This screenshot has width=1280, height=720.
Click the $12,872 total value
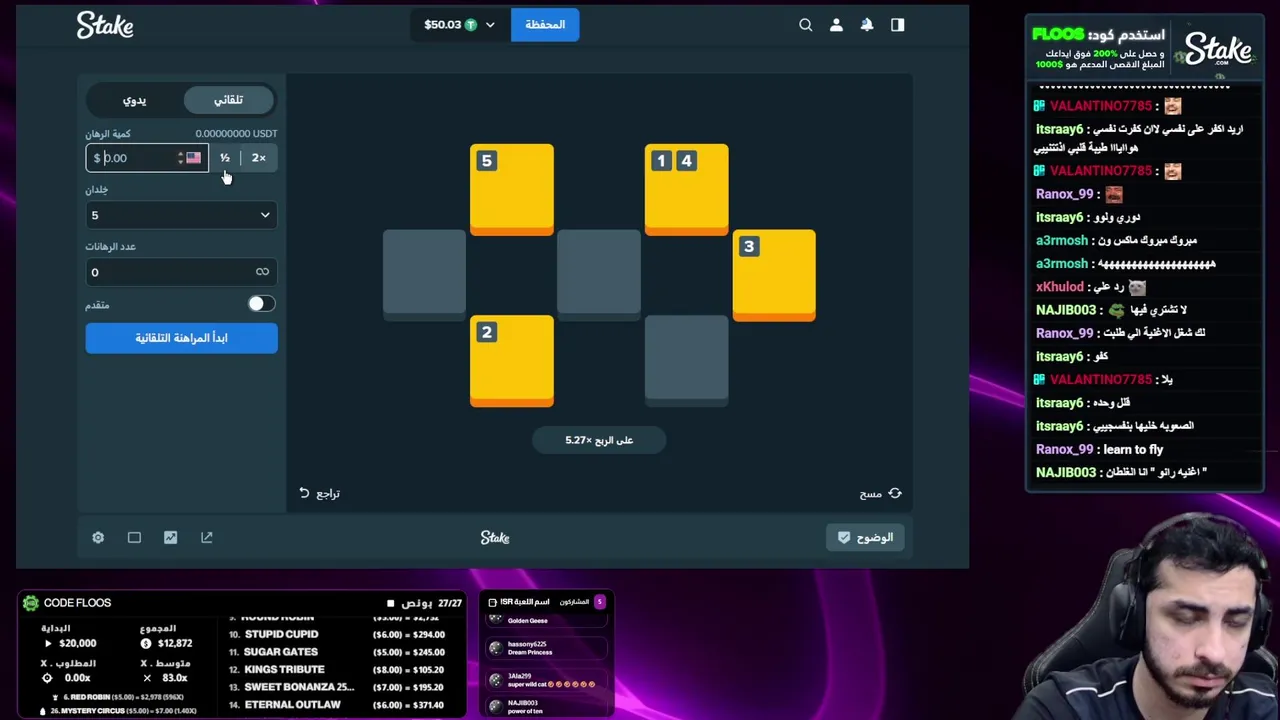click(175, 644)
